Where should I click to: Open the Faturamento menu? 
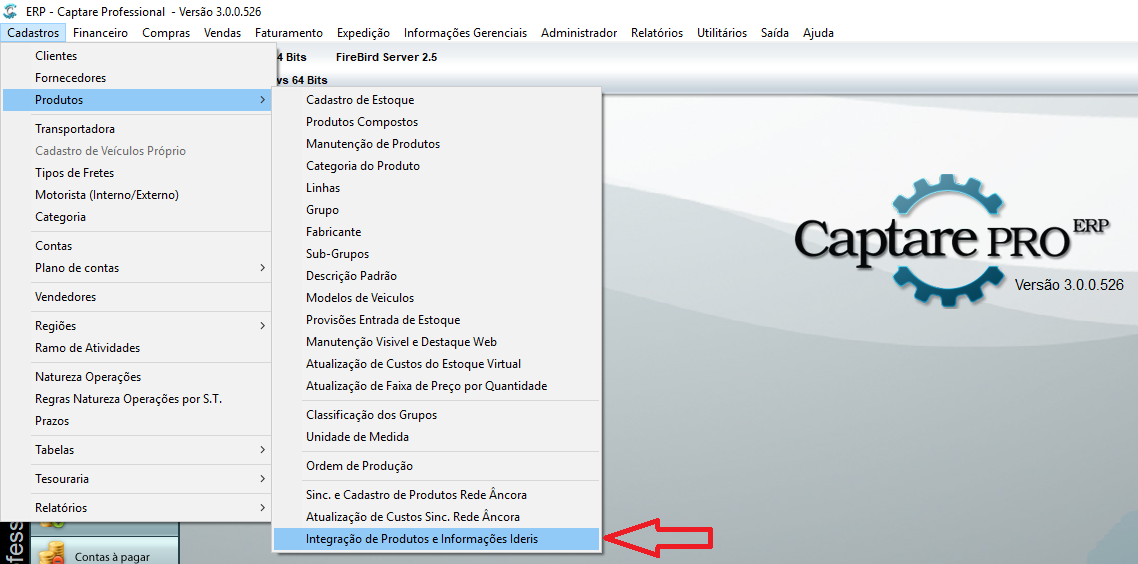289,33
